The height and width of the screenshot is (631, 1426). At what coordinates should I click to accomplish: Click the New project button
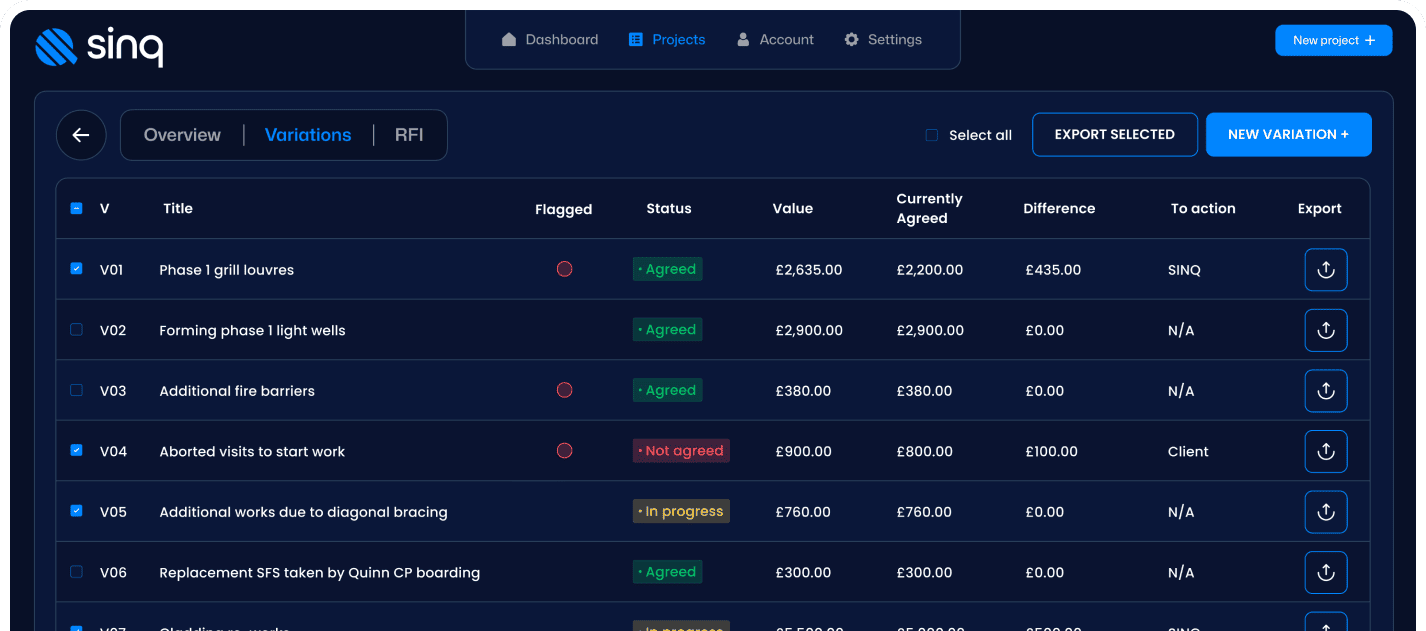point(1333,40)
